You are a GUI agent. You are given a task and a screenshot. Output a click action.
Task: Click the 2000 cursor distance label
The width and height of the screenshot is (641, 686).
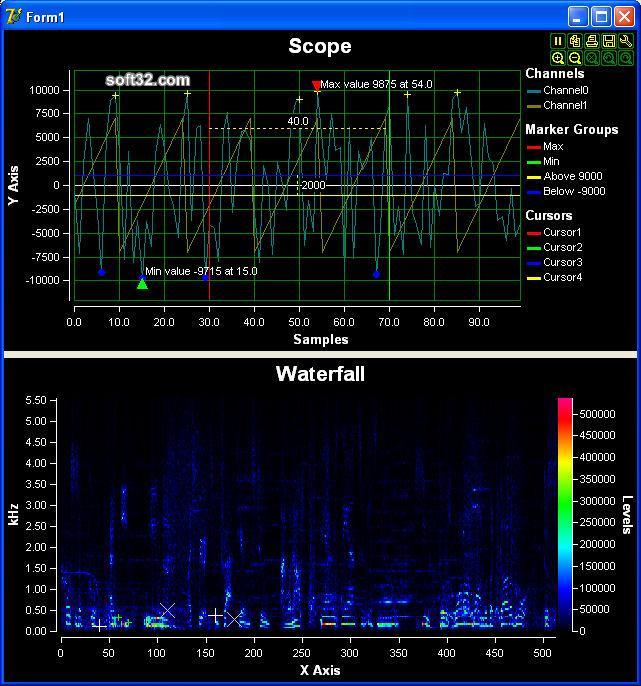313,185
